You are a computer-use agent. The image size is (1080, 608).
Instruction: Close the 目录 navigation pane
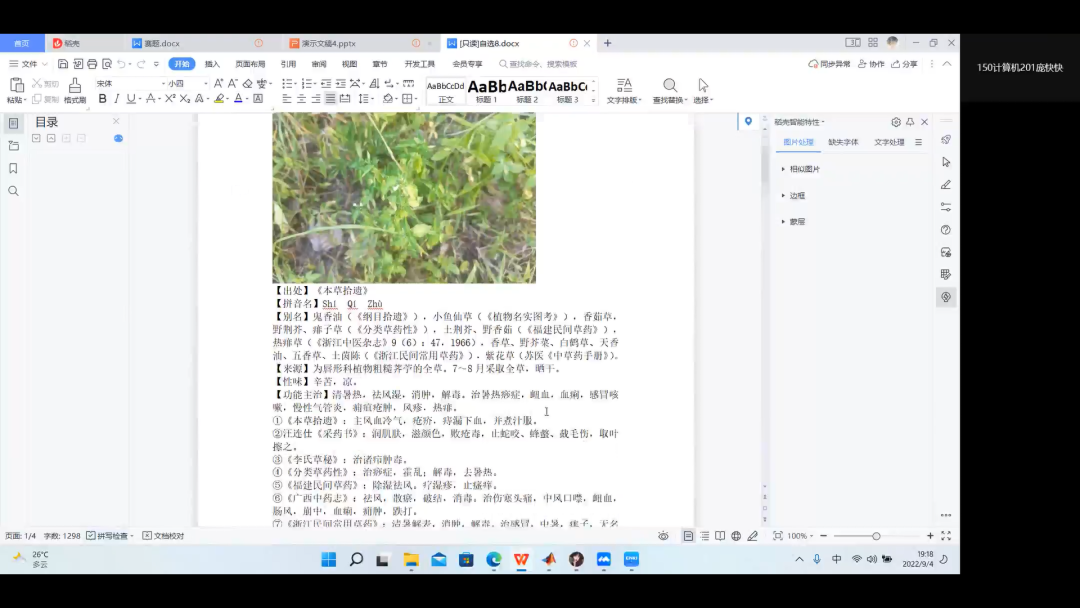coord(116,121)
